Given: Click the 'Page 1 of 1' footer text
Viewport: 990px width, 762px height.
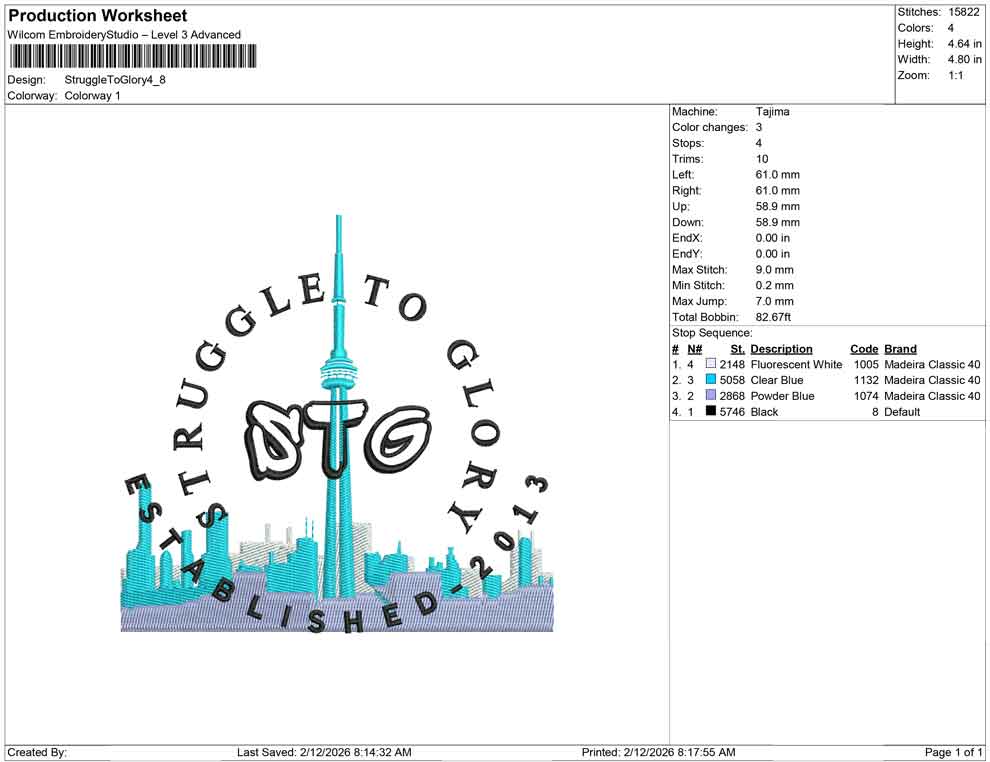Looking at the screenshot, I should [x=953, y=752].
